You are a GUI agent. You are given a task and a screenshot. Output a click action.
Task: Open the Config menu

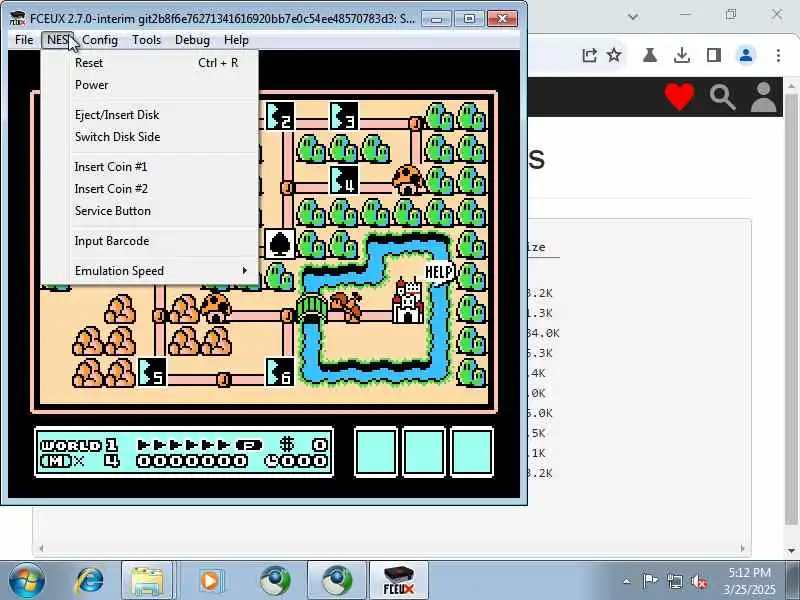tap(100, 40)
